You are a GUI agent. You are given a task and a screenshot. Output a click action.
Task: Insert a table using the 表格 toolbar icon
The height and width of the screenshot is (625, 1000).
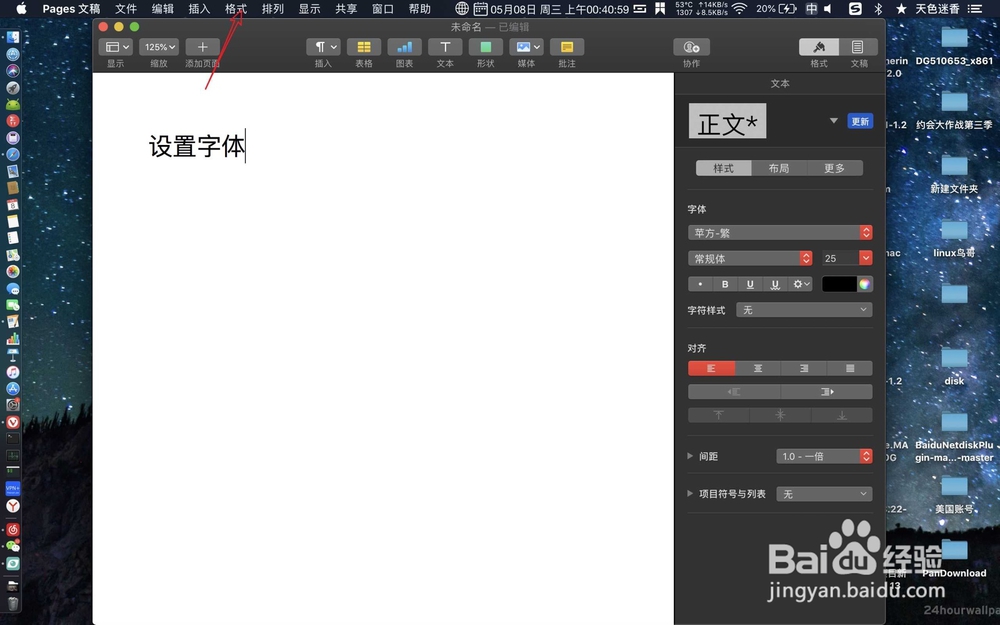point(364,47)
